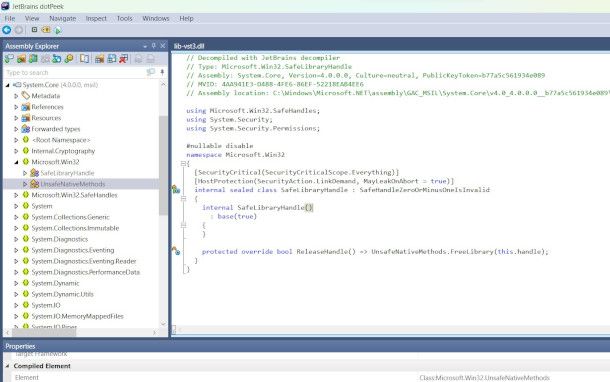Close the Assembly Explorer panel

(x=163, y=46)
